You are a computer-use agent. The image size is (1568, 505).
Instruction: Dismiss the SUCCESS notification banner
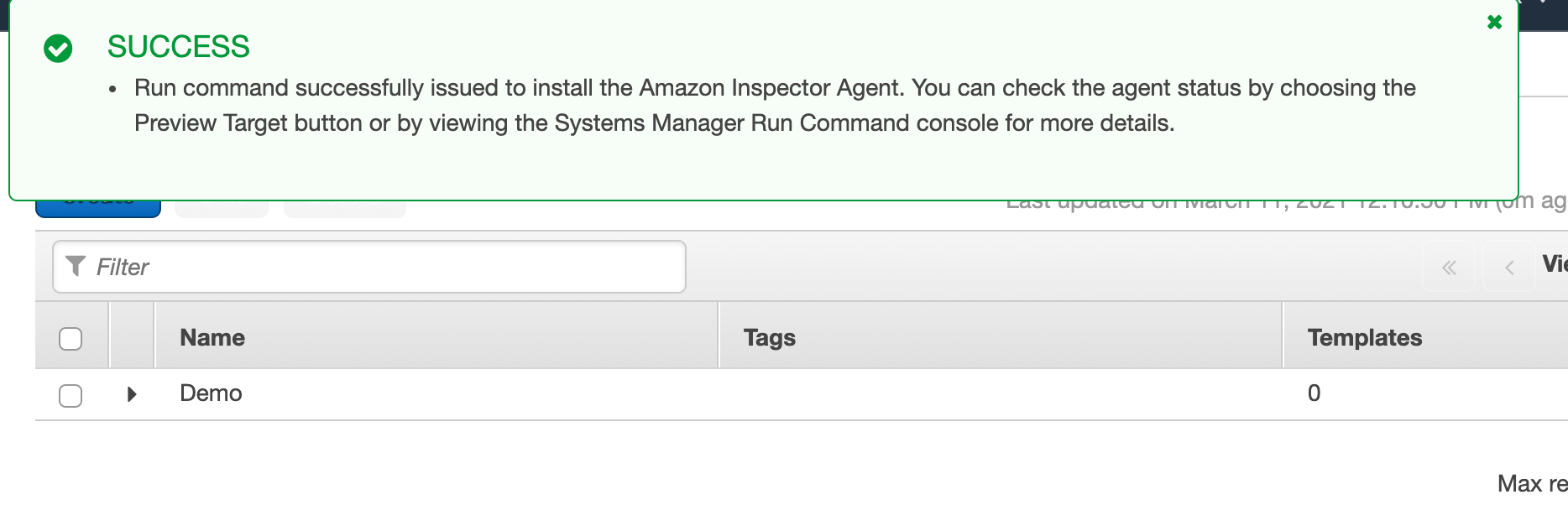(x=1494, y=23)
